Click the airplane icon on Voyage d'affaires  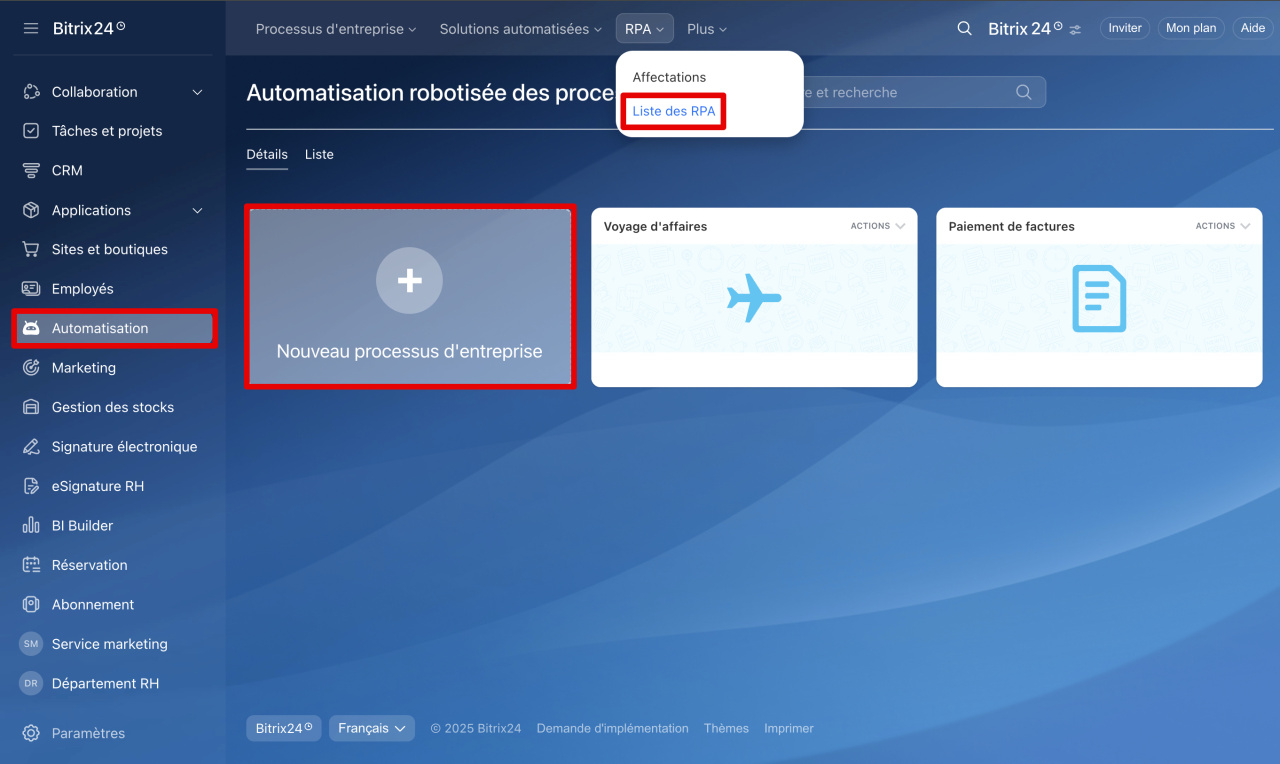click(x=754, y=298)
